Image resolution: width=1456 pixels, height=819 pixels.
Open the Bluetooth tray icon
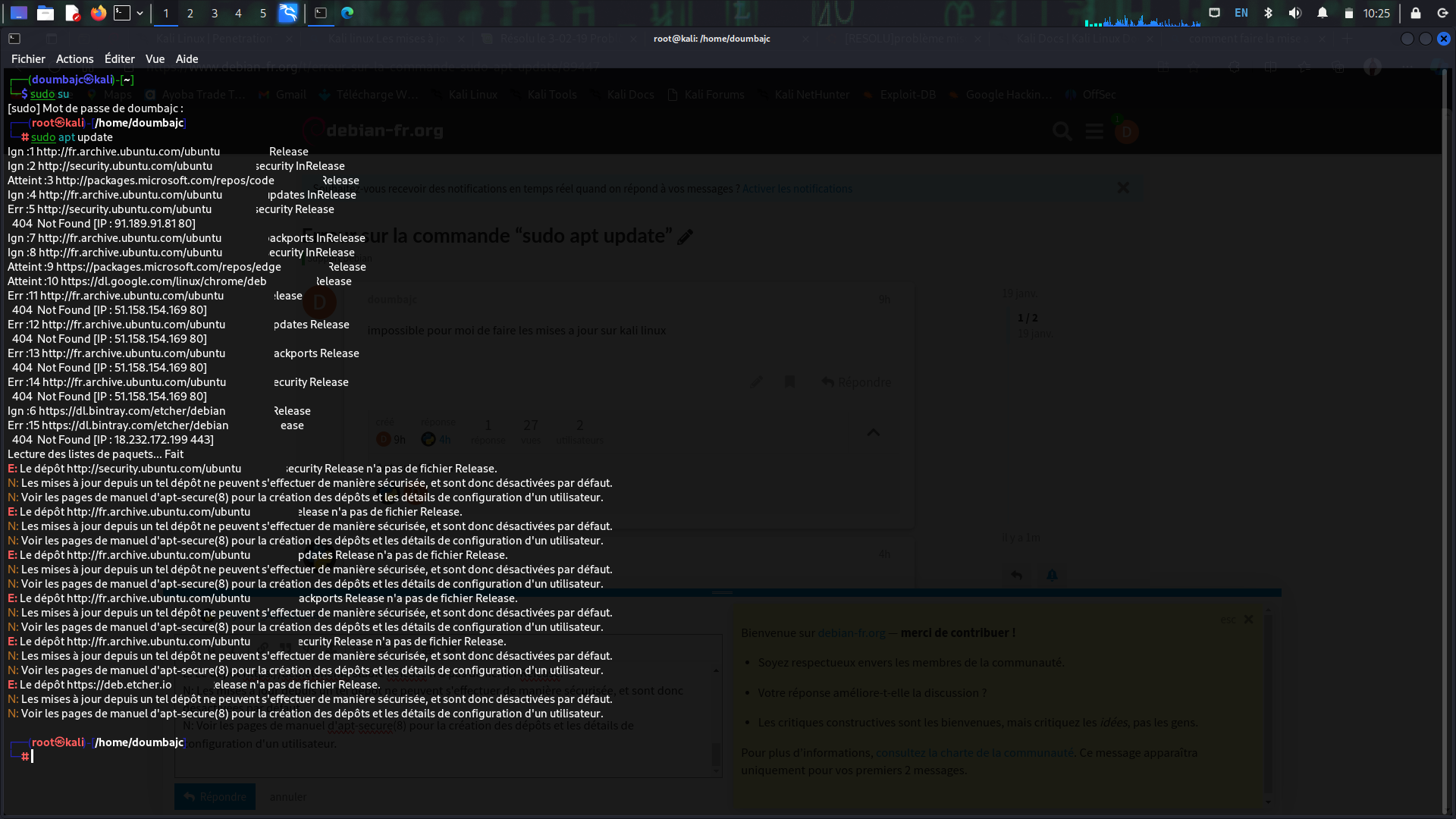(1268, 13)
